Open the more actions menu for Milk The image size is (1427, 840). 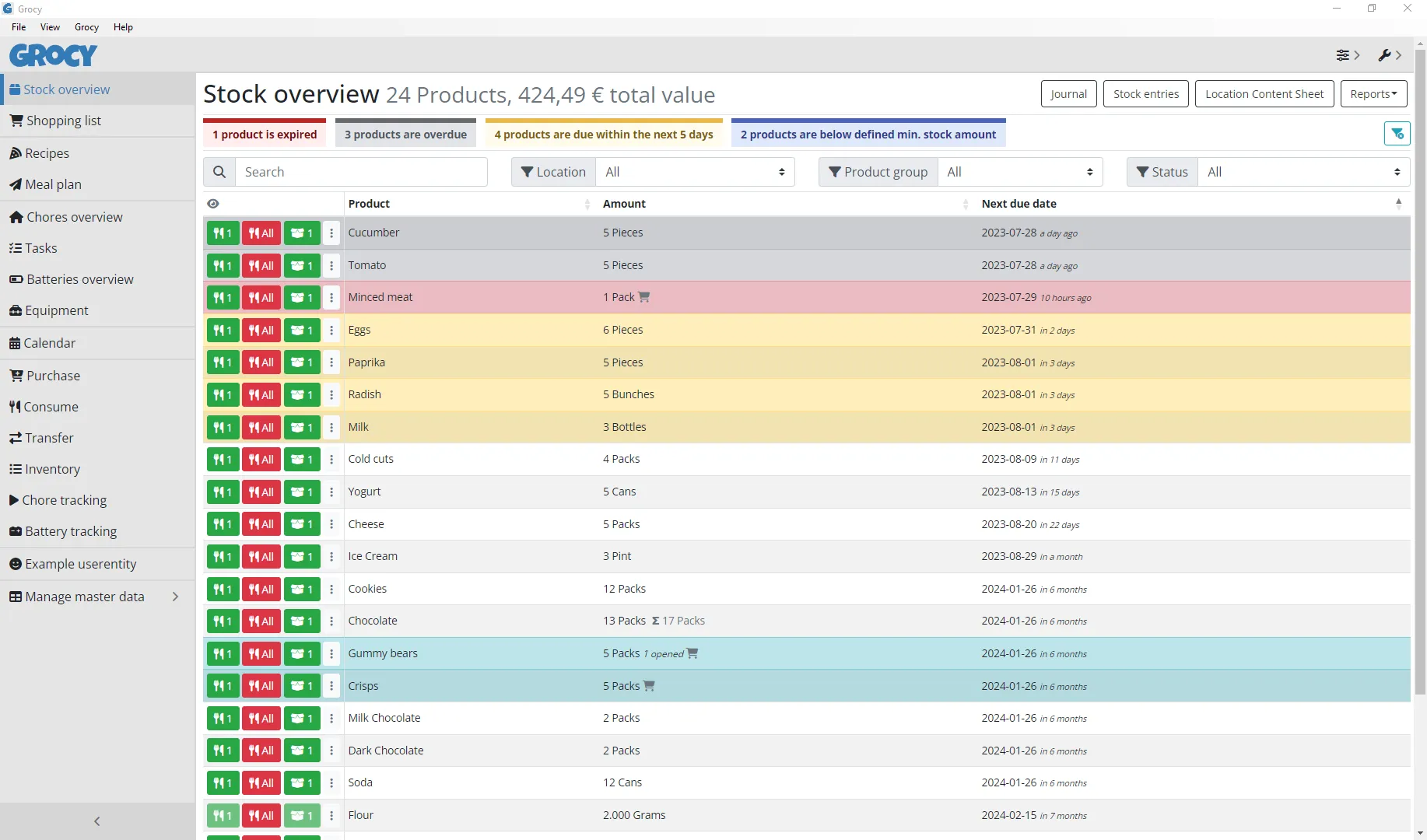tap(331, 428)
